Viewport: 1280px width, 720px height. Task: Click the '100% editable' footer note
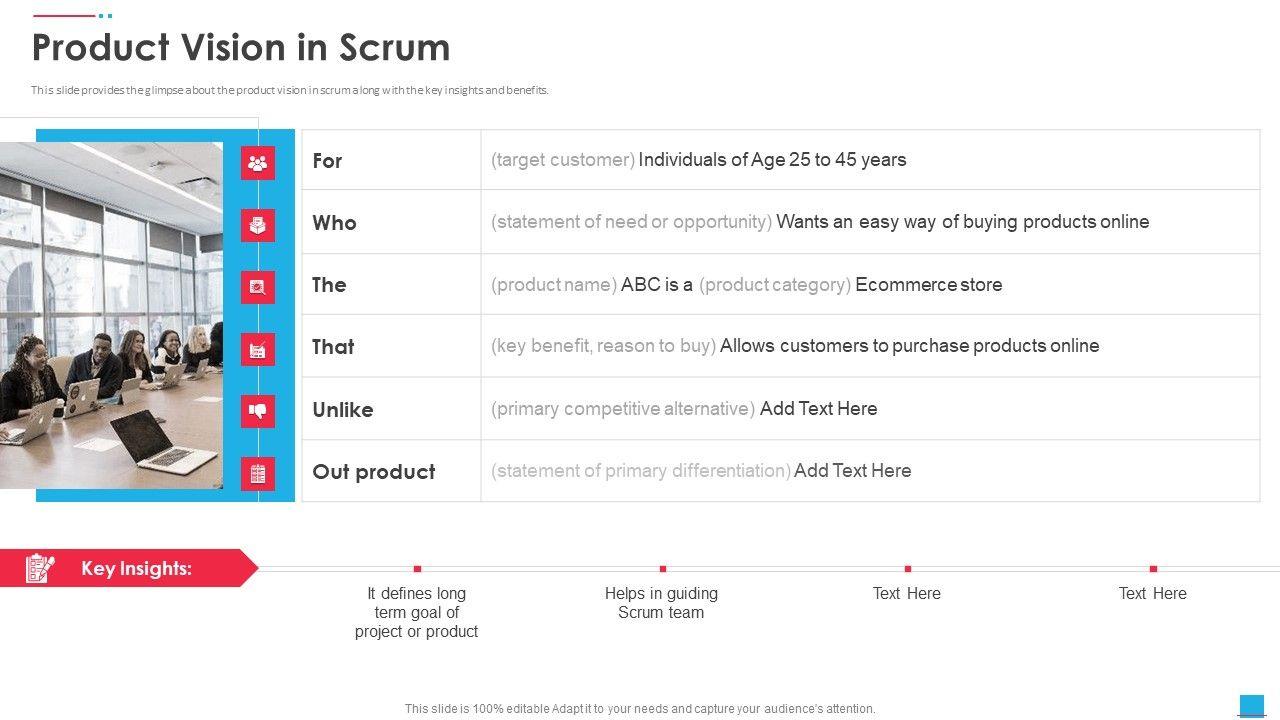coord(640,709)
